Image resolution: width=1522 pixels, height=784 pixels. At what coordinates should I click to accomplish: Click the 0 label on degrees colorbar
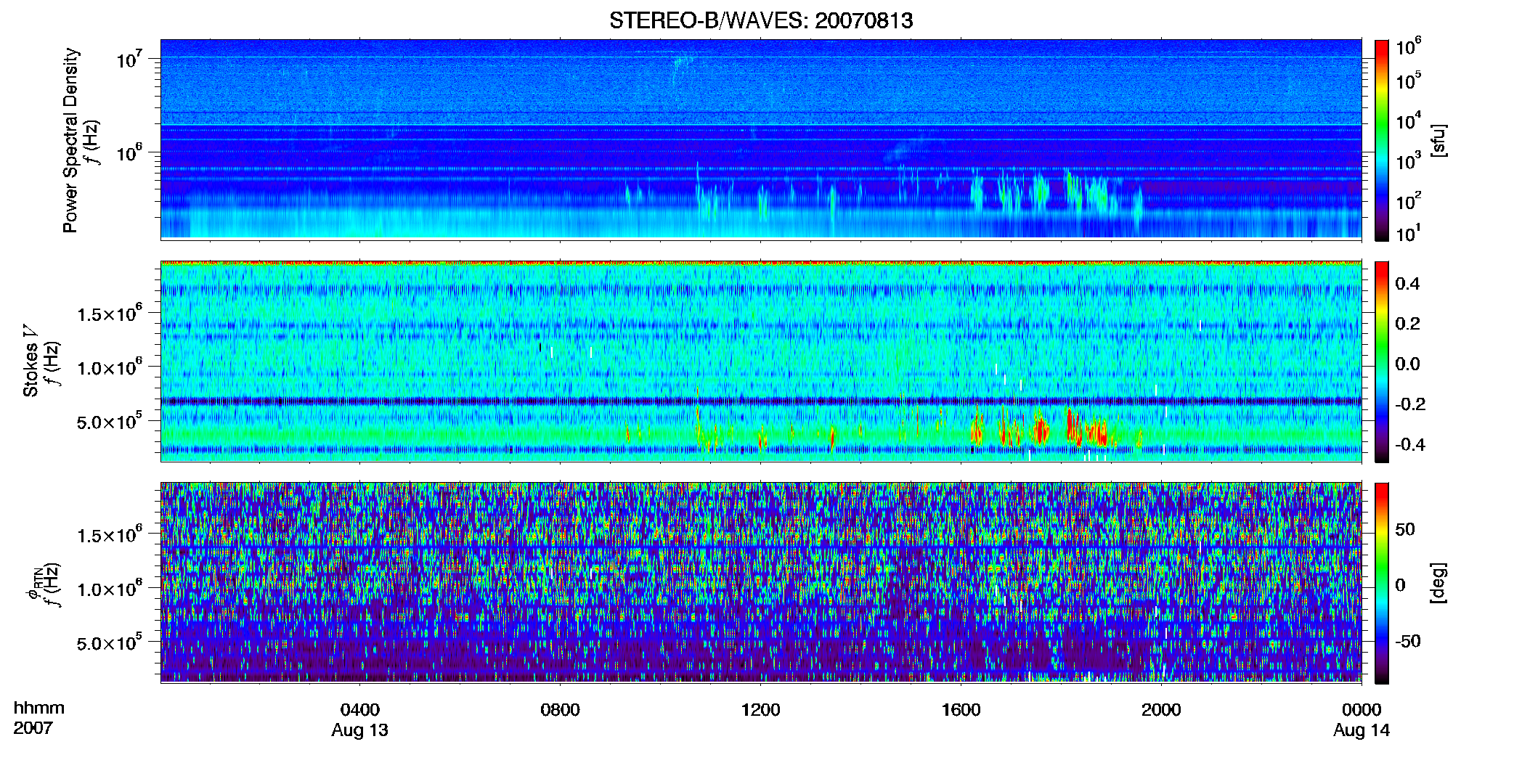tap(1400, 585)
